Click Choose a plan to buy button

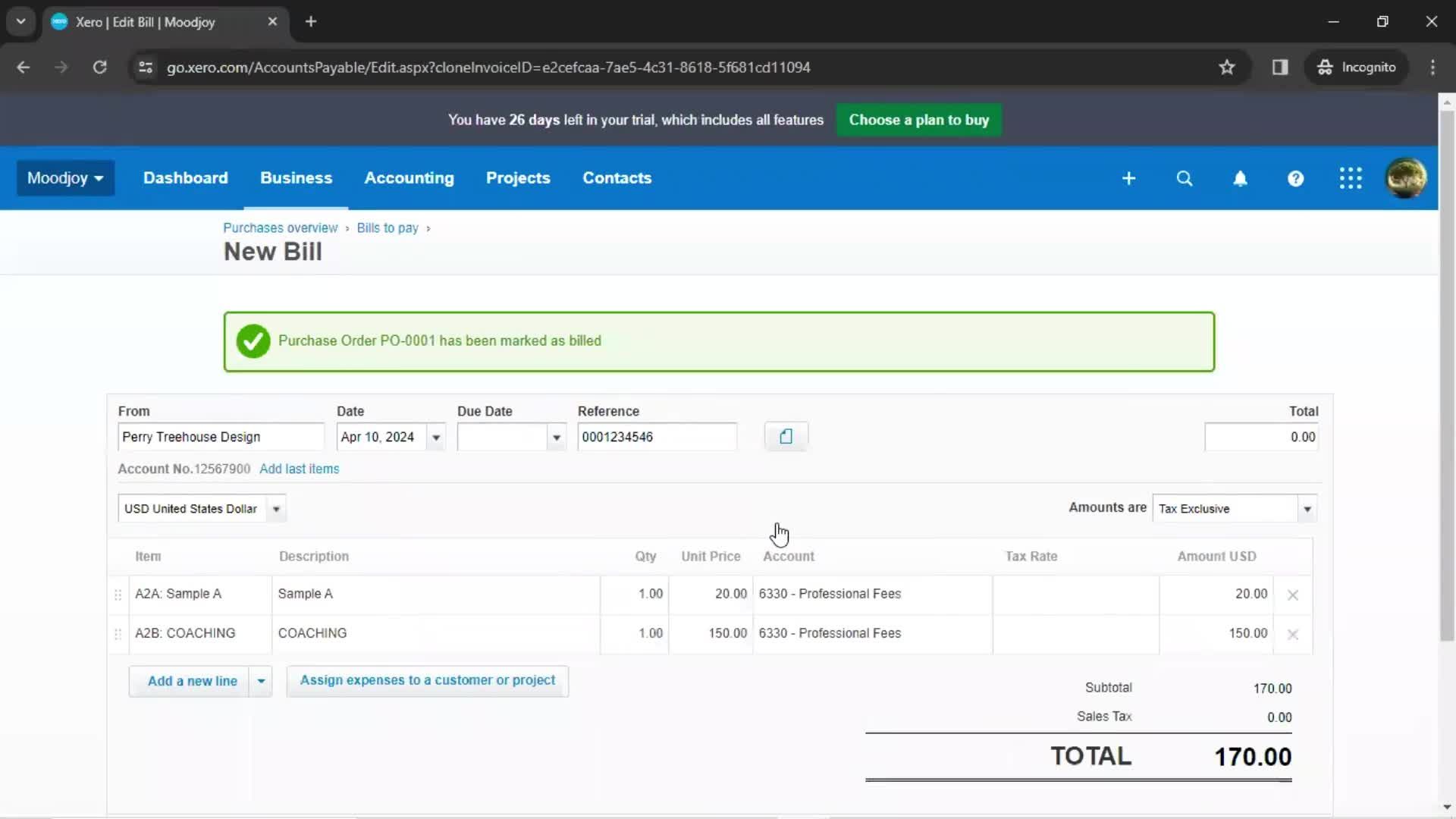pyautogui.click(x=918, y=120)
